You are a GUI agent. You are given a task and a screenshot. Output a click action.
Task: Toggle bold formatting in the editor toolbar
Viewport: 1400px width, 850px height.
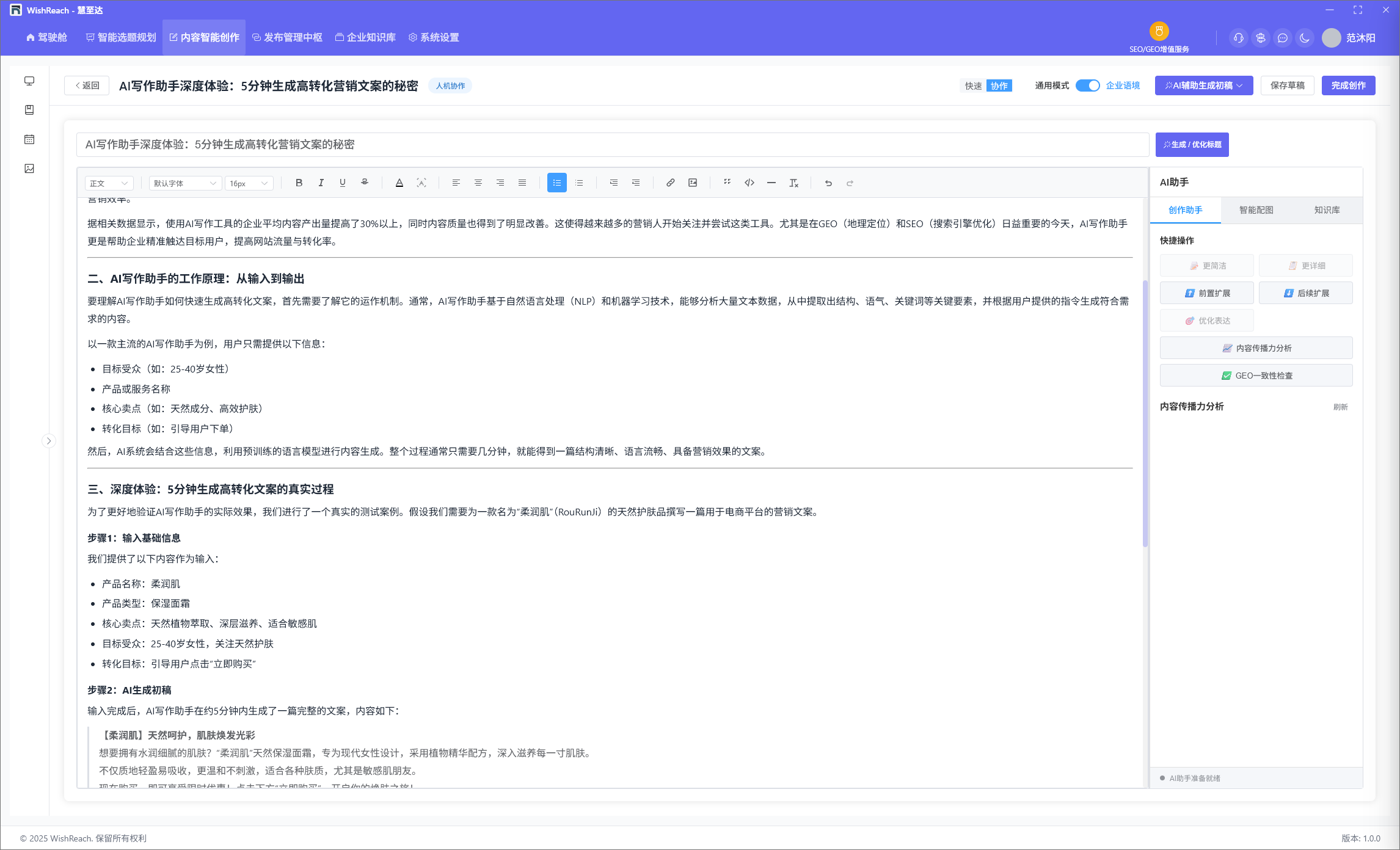(x=299, y=183)
